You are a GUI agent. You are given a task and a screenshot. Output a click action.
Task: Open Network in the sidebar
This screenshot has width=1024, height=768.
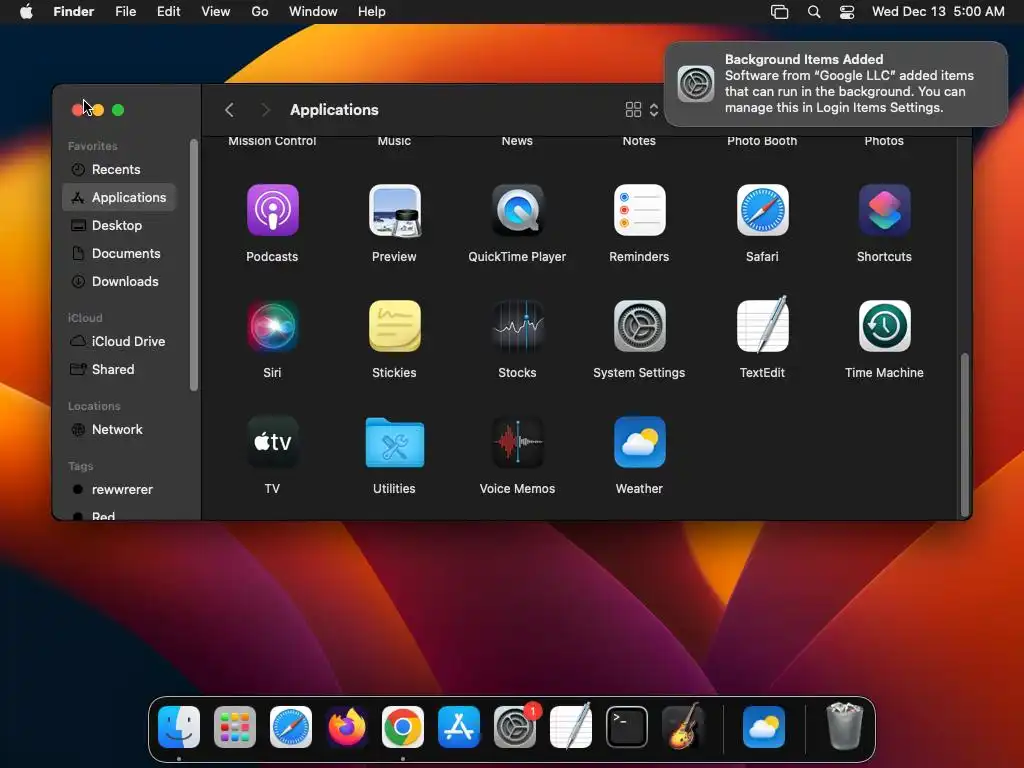pyautogui.click(x=120, y=430)
